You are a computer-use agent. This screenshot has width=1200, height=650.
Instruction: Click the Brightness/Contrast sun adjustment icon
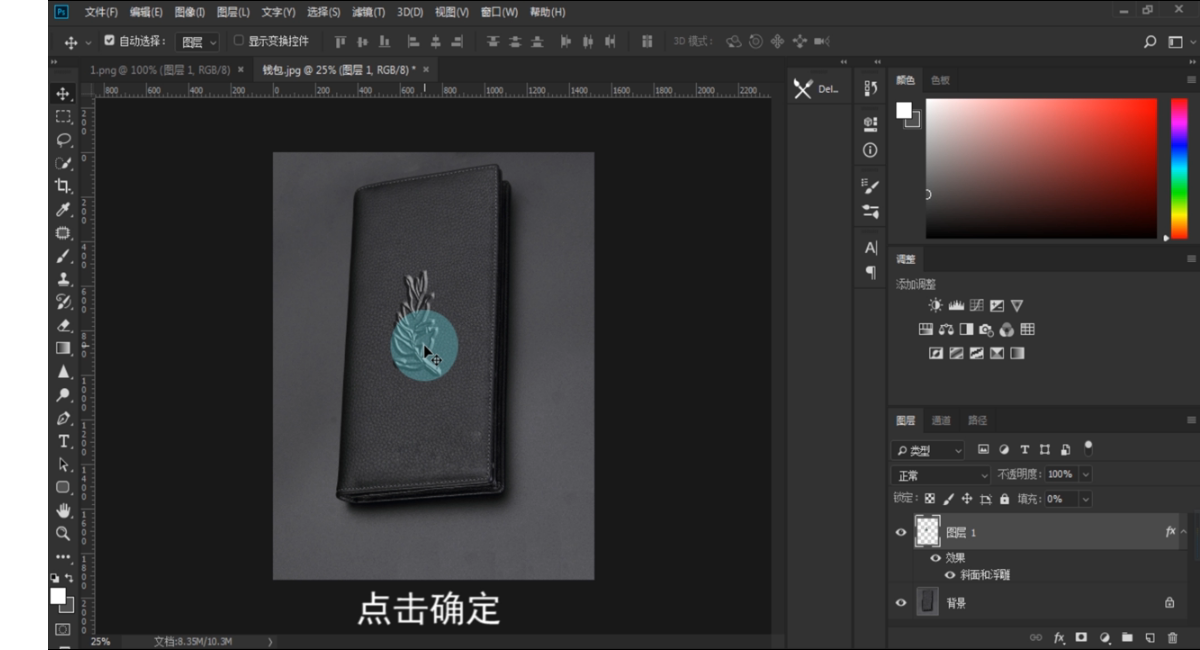[935, 305]
